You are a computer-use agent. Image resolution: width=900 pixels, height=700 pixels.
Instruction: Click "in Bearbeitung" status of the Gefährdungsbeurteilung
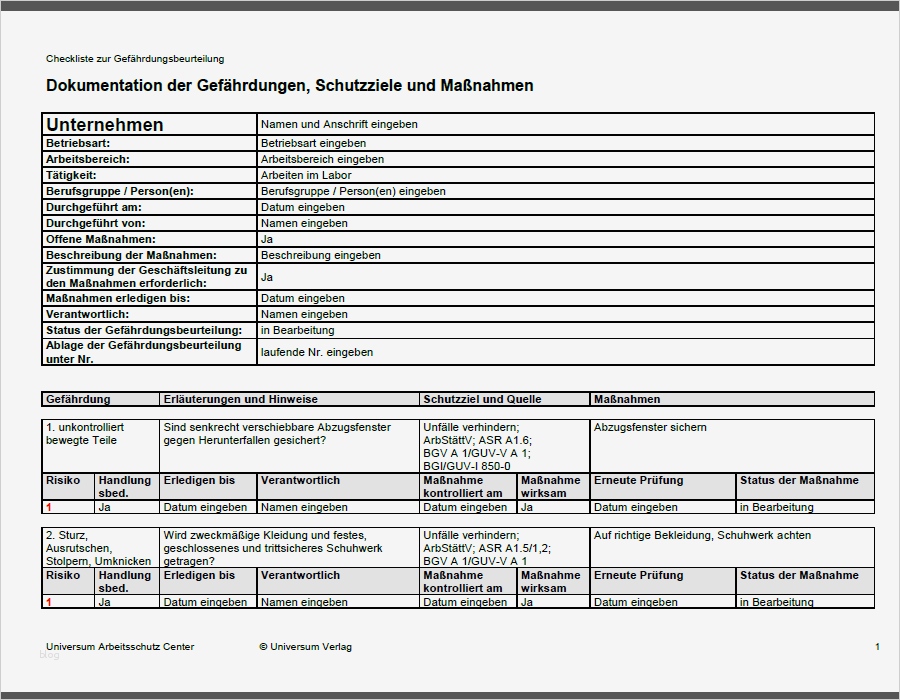coord(293,330)
